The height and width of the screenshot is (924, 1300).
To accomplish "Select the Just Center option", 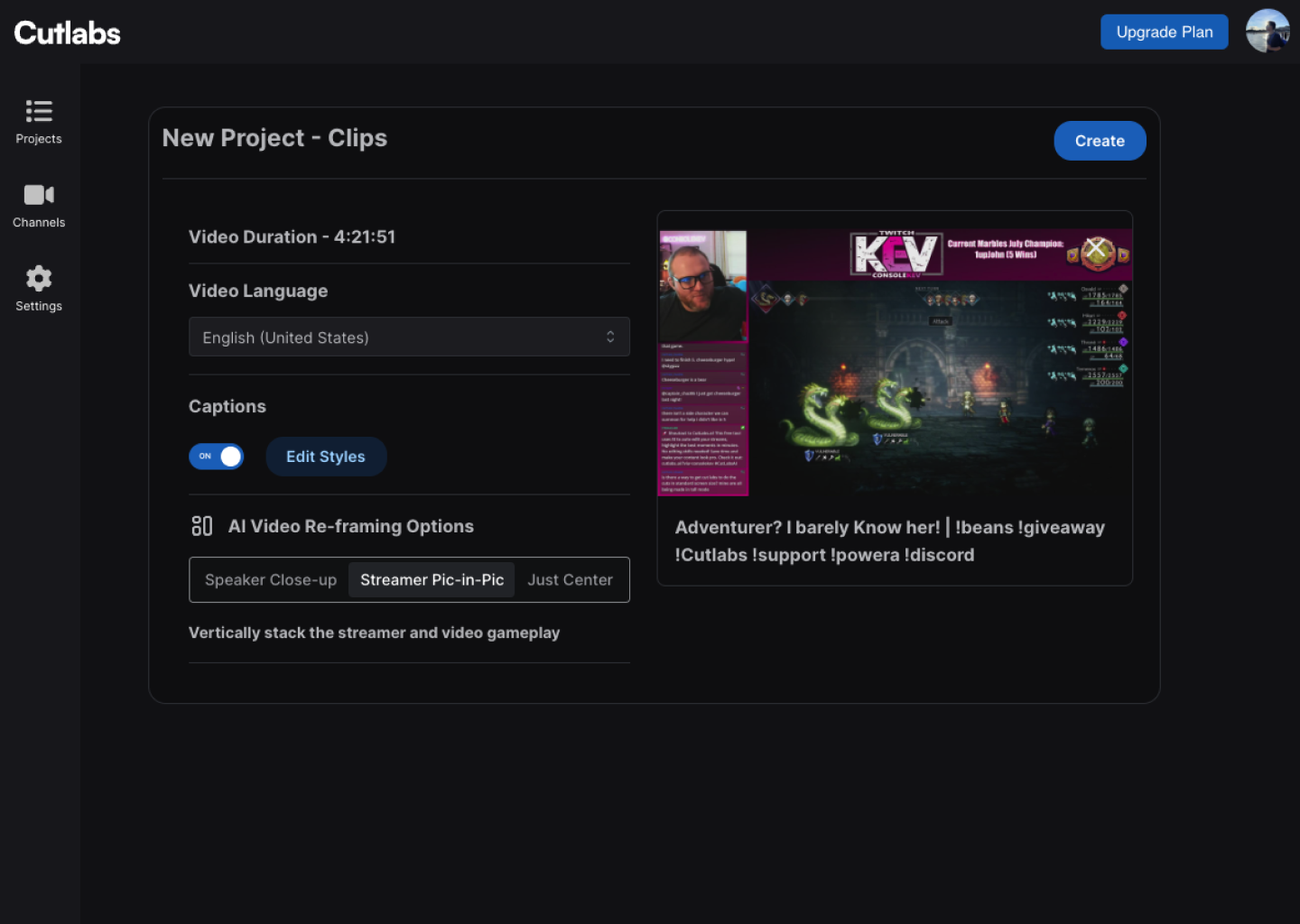I will (x=571, y=580).
